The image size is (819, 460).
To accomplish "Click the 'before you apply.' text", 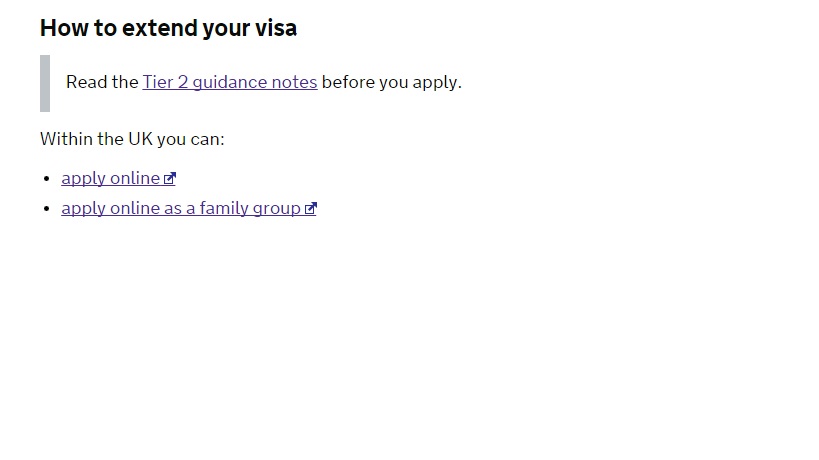I will tap(391, 82).
